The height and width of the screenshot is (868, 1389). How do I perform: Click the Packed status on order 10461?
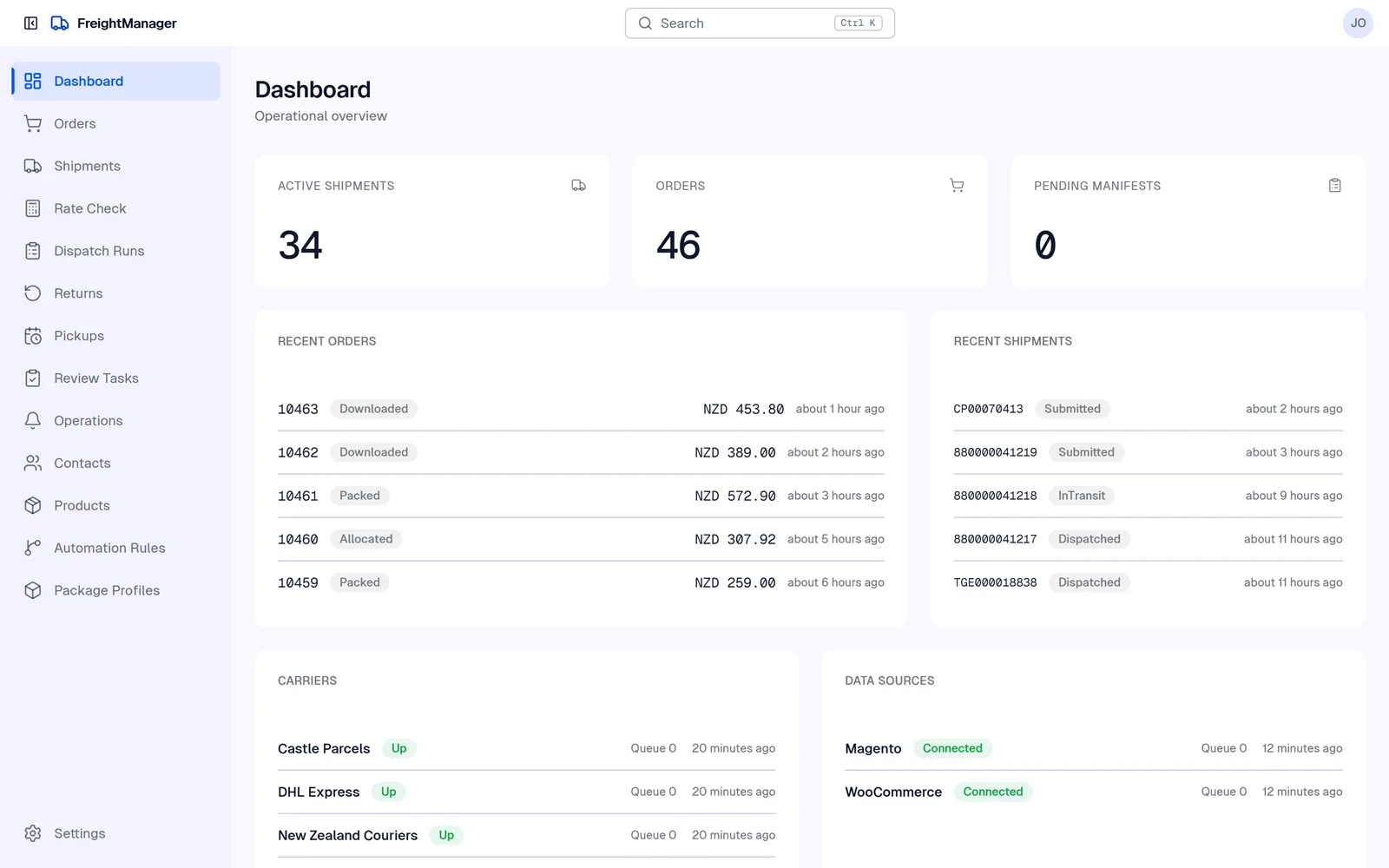coord(359,496)
